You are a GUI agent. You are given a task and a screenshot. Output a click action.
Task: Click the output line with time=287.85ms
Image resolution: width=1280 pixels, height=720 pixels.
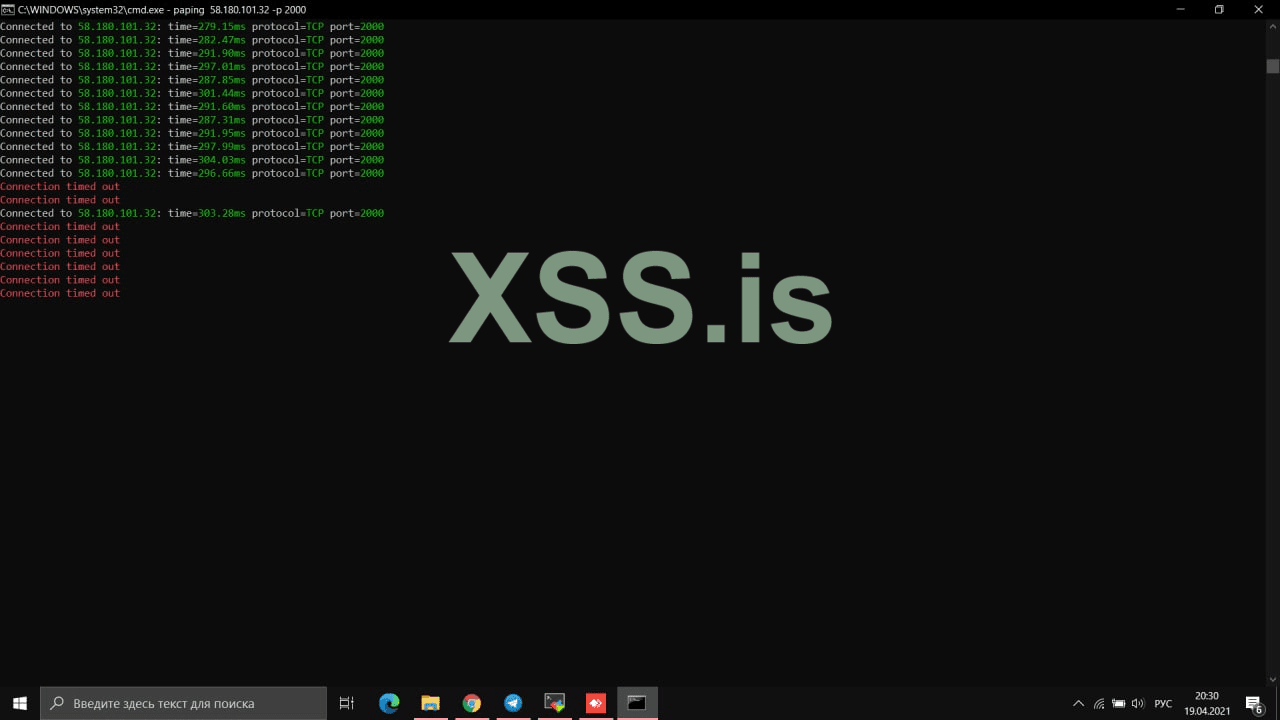click(x=192, y=80)
